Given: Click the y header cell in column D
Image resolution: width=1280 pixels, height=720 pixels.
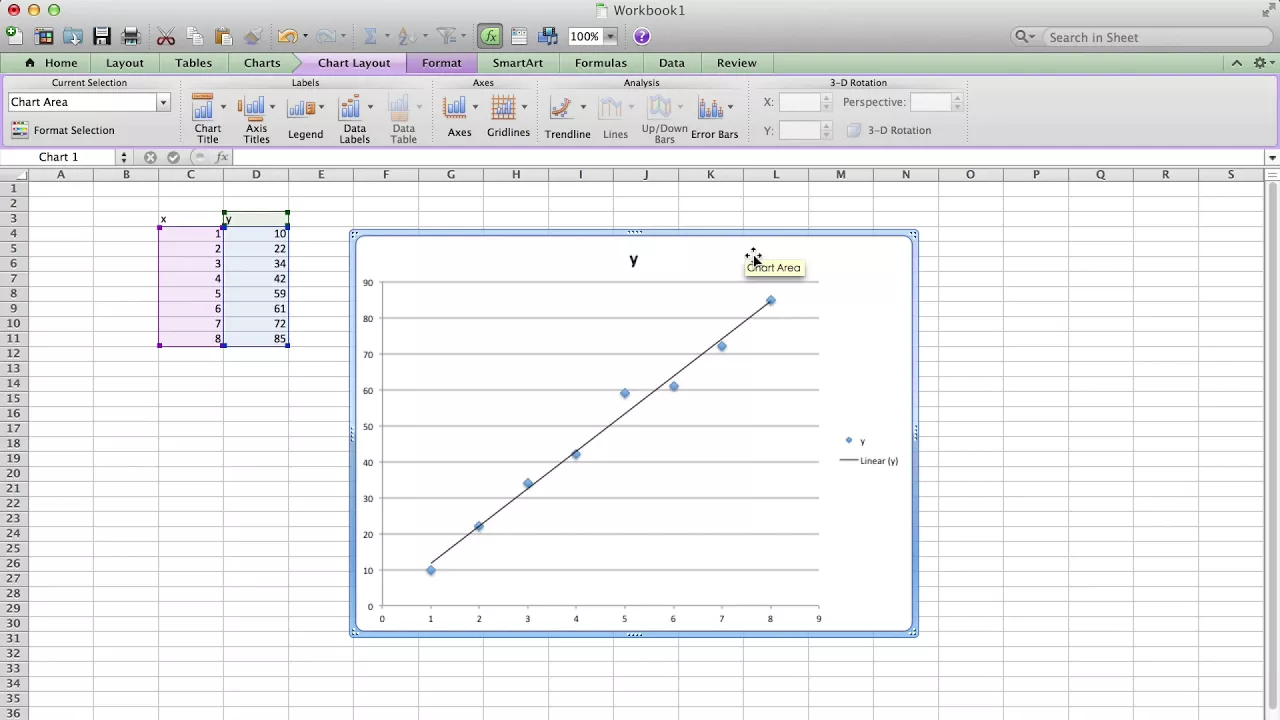Looking at the screenshot, I should (256, 219).
